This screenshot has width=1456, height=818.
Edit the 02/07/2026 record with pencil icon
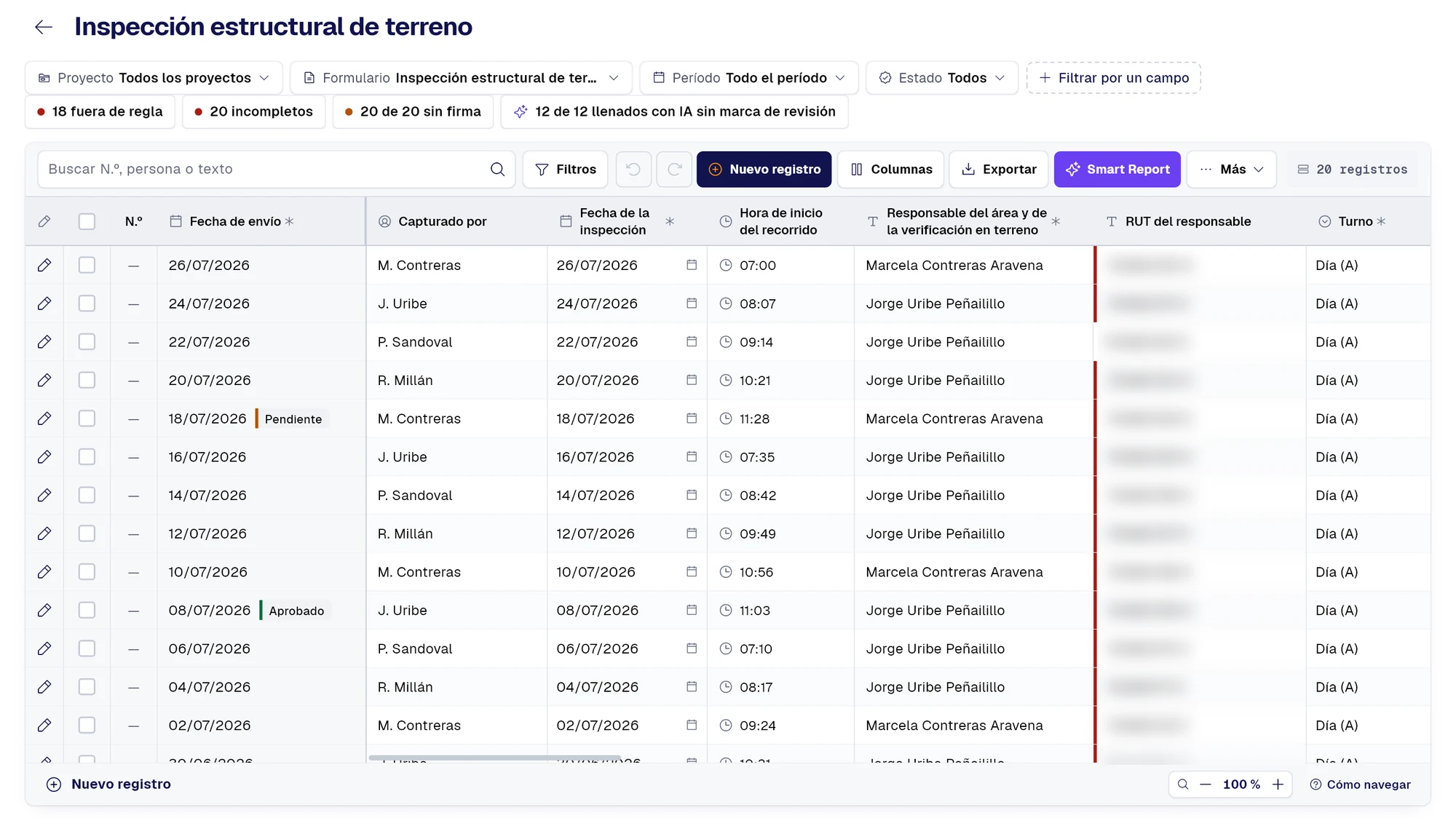point(44,726)
